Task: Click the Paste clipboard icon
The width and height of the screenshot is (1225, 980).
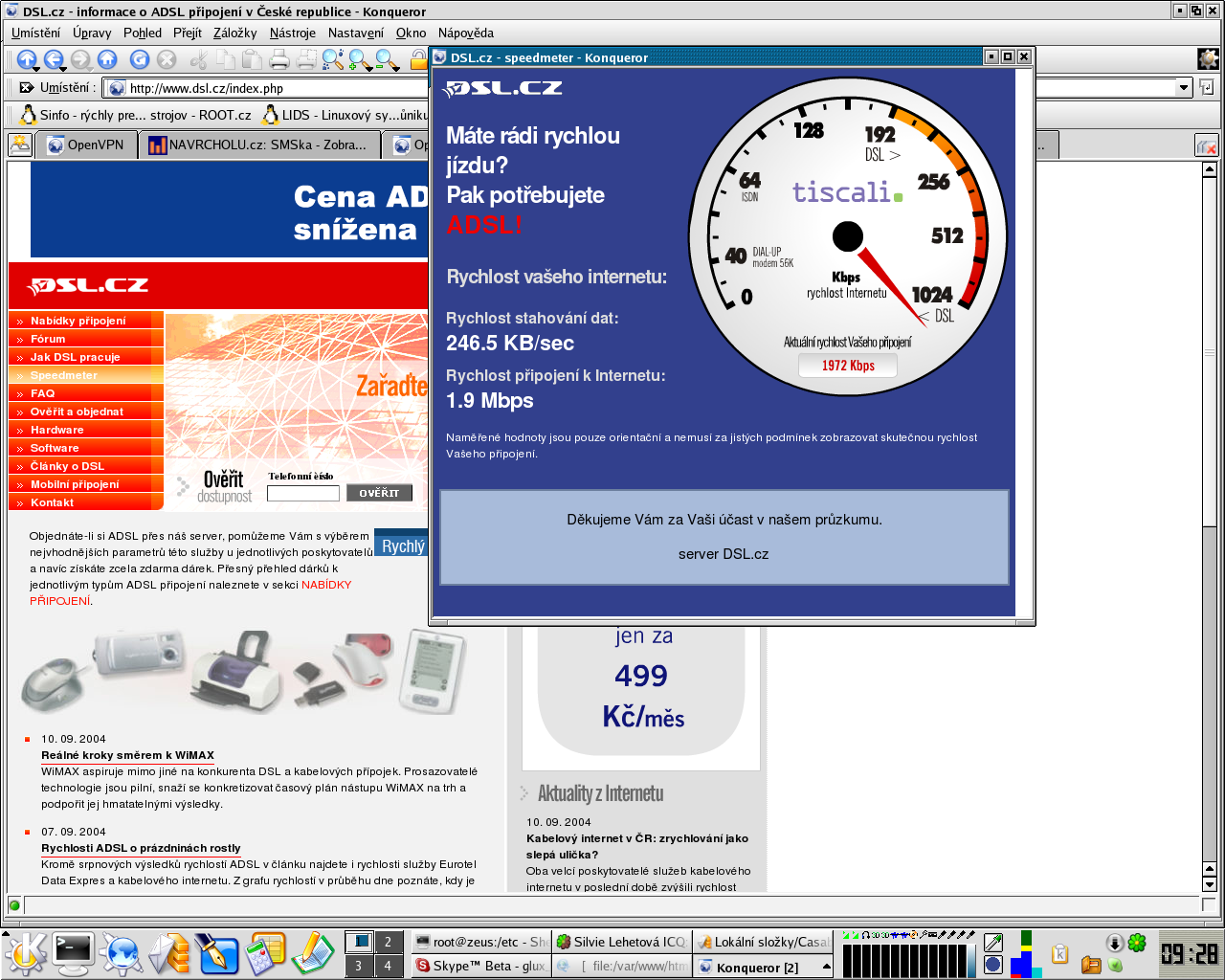Action: pyautogui.click(x=252, y=59)
